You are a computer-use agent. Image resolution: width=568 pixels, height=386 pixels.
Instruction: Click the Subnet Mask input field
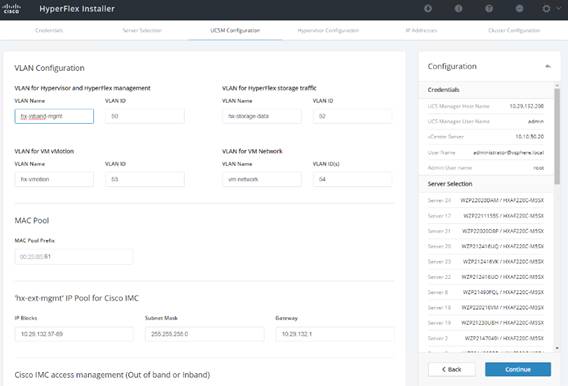point(205,334)
